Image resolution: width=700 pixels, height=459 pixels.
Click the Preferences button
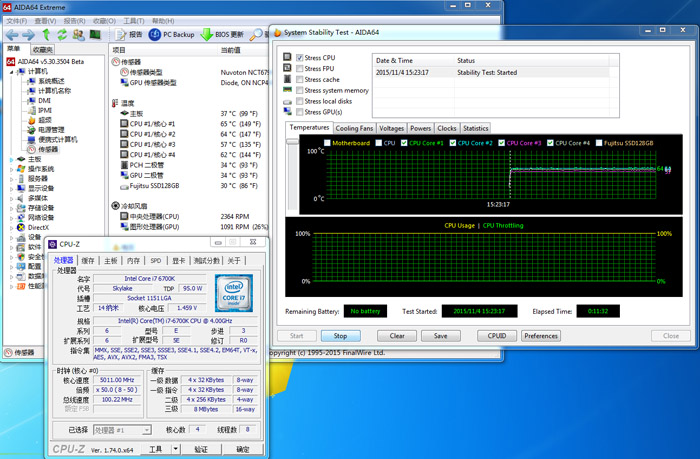pyautogui.click(x=541, y=336)
